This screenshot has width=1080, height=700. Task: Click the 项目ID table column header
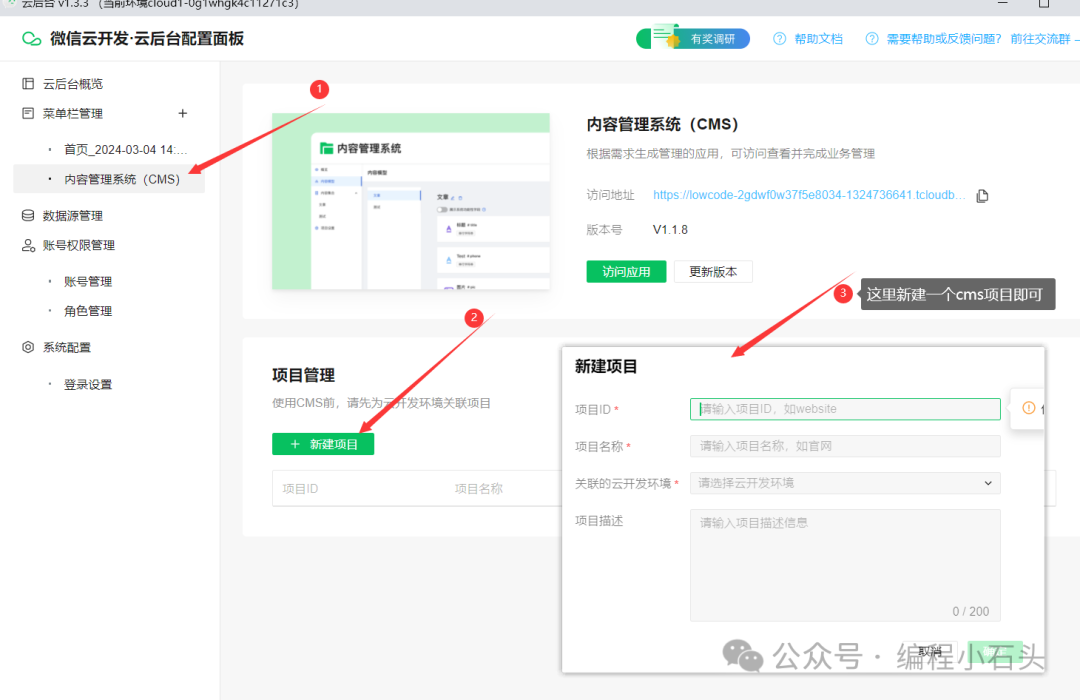[x=300, y=488]
